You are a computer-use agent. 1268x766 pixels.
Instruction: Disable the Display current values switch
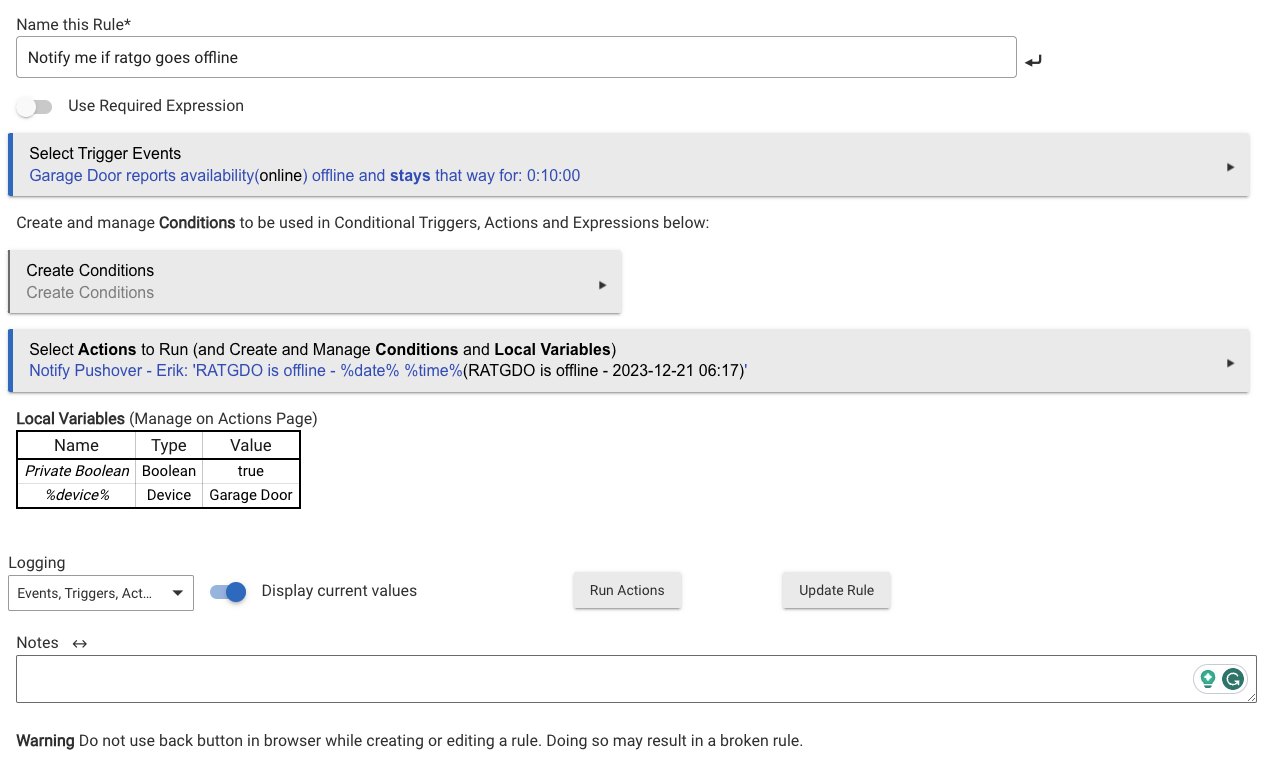click(x=229, y=592)
